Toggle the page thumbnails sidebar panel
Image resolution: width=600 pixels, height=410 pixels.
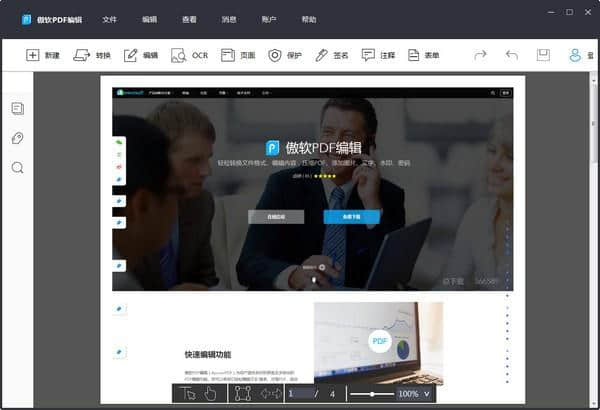pyautogui.click(x=18, y=108)
